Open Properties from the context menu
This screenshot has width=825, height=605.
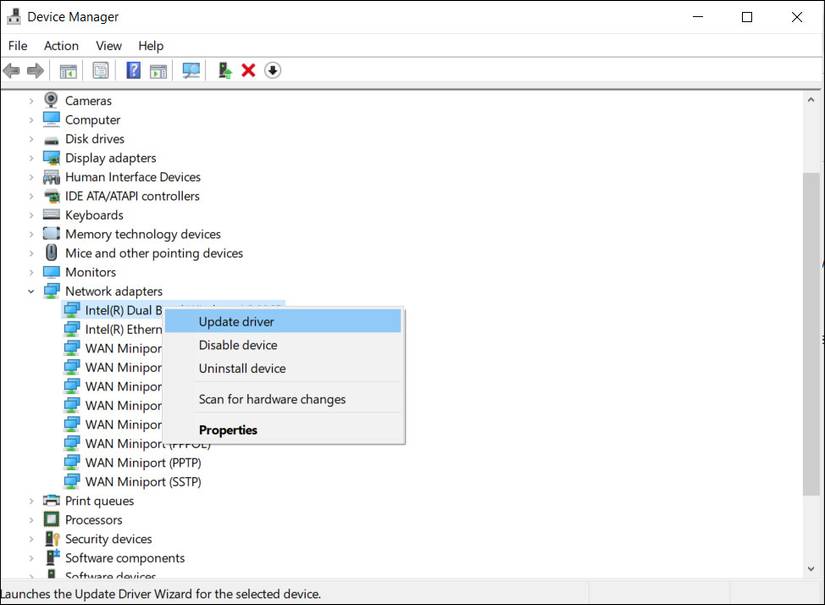coord(284,430)
